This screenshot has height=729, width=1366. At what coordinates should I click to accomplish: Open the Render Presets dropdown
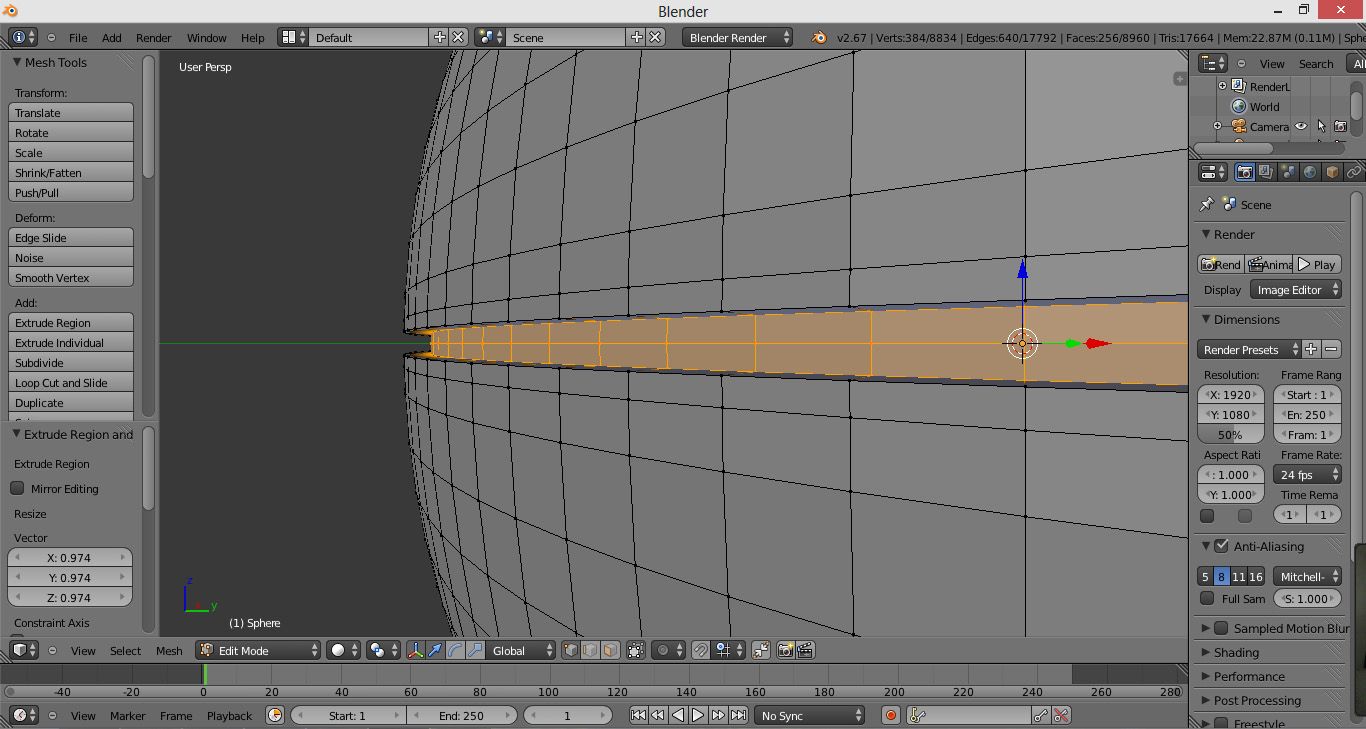(x=1249, y=350)
